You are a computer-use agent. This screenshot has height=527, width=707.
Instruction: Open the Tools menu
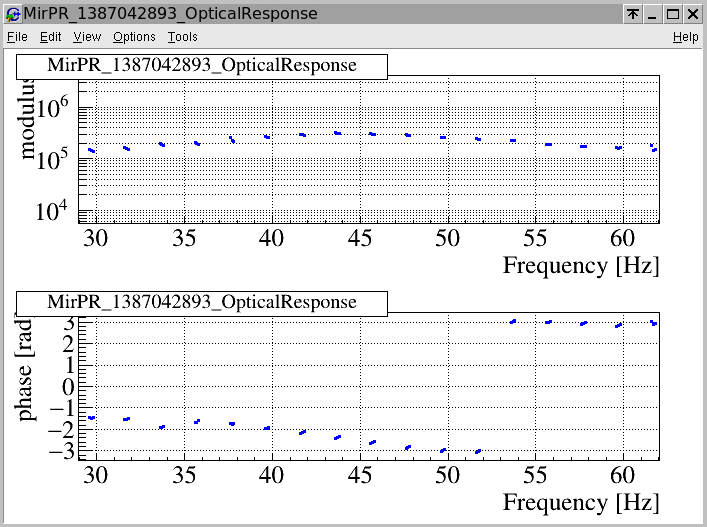coord(183,37)
